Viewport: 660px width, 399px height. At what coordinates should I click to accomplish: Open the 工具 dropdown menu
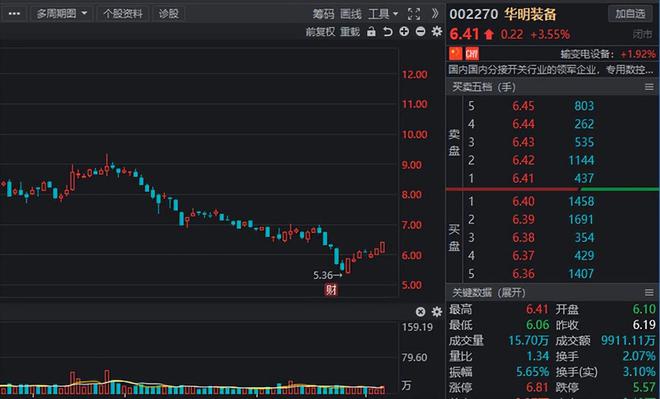click(x=383, y=14)
